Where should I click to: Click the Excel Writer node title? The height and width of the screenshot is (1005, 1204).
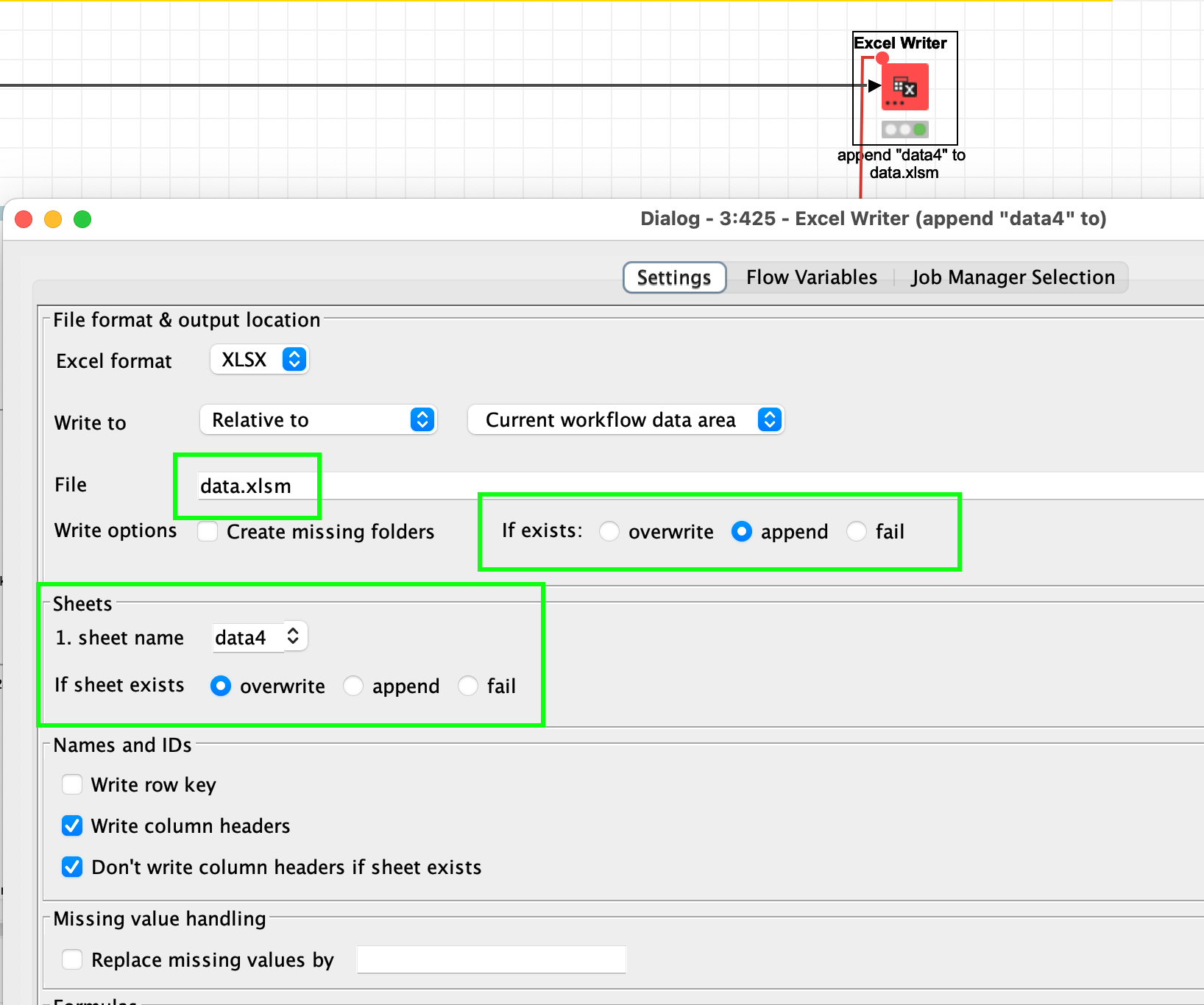[x=900, y=43]
